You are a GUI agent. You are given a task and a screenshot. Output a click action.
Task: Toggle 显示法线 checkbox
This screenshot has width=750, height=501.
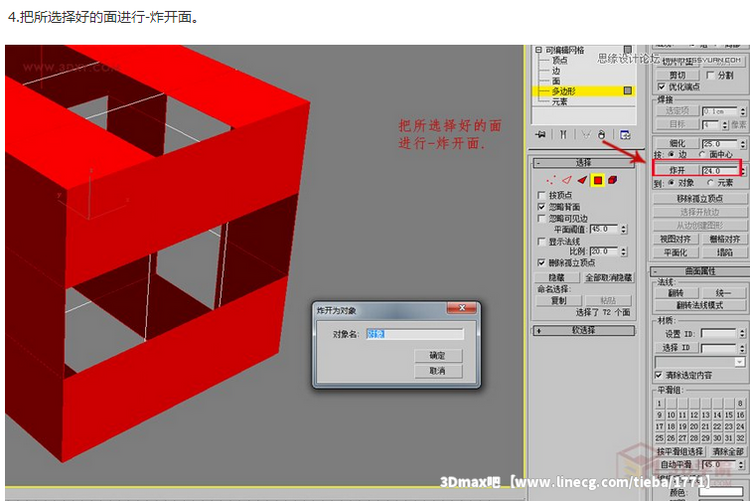[x=541, y=241]
